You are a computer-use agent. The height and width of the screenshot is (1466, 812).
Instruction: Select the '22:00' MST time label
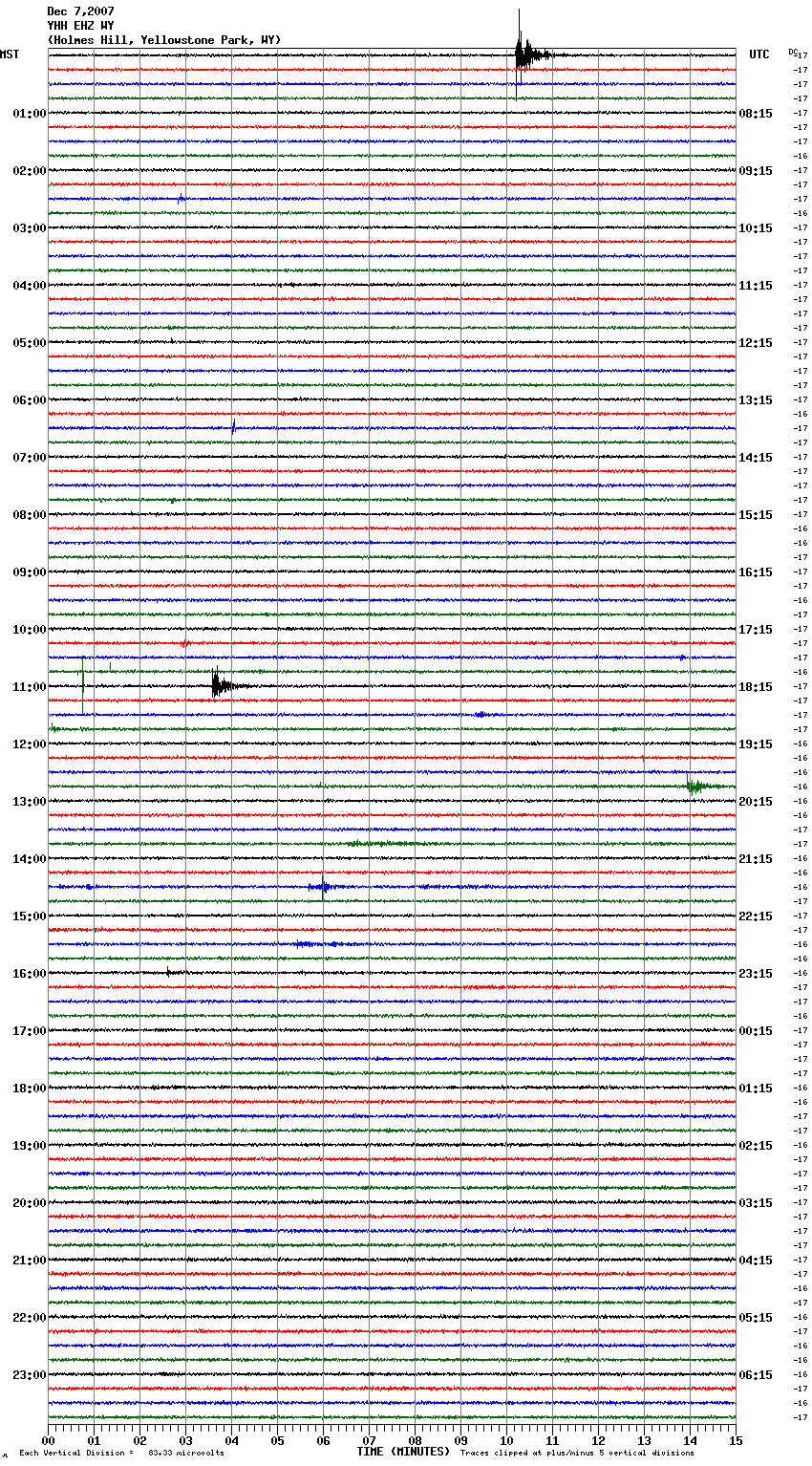point(30,1318)
